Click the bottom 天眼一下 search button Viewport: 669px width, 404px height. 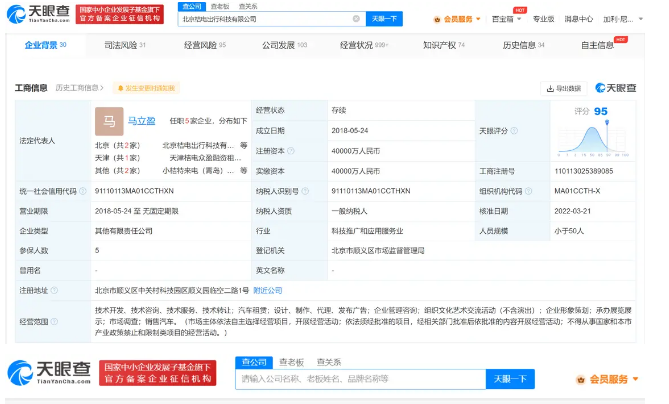coord(510,379)
